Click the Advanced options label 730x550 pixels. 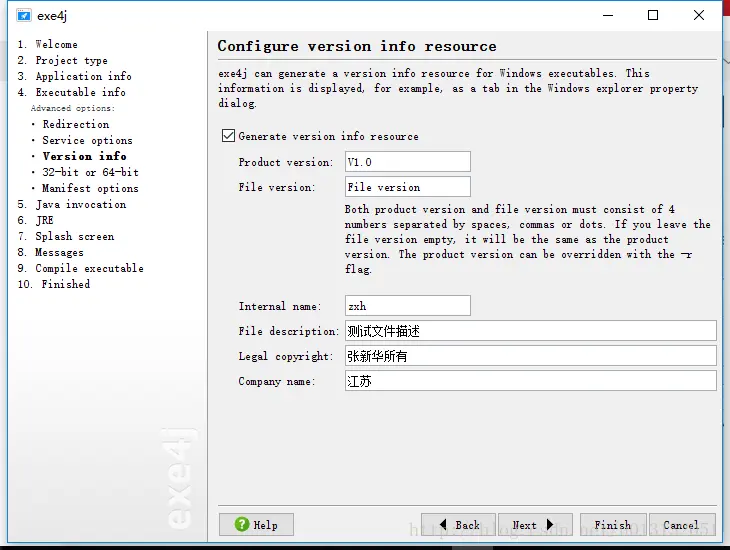tap(73, 108)
